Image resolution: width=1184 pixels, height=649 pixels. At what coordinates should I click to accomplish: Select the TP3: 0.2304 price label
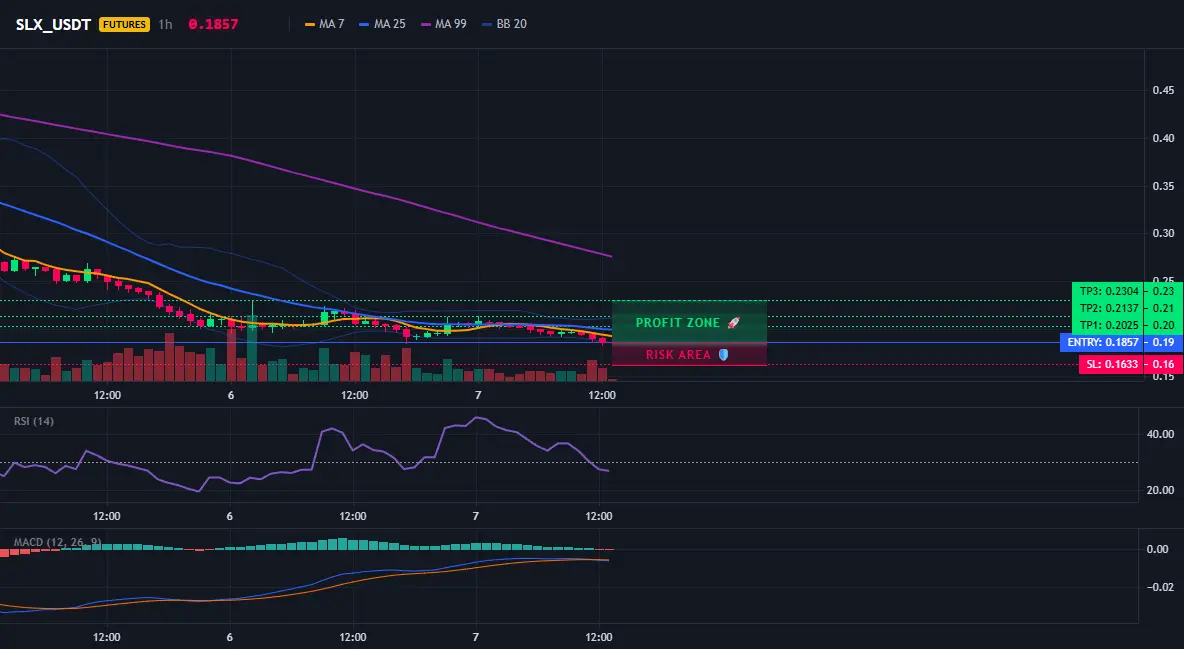pos(1108,291)
